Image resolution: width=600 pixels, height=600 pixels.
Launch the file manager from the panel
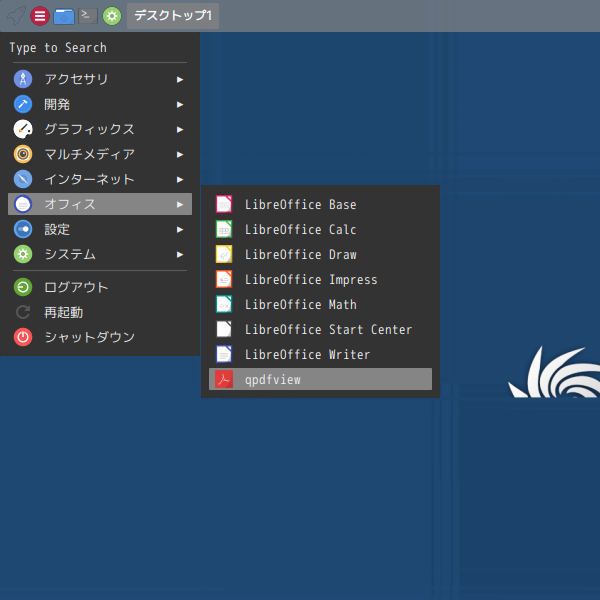click(64, 16)
